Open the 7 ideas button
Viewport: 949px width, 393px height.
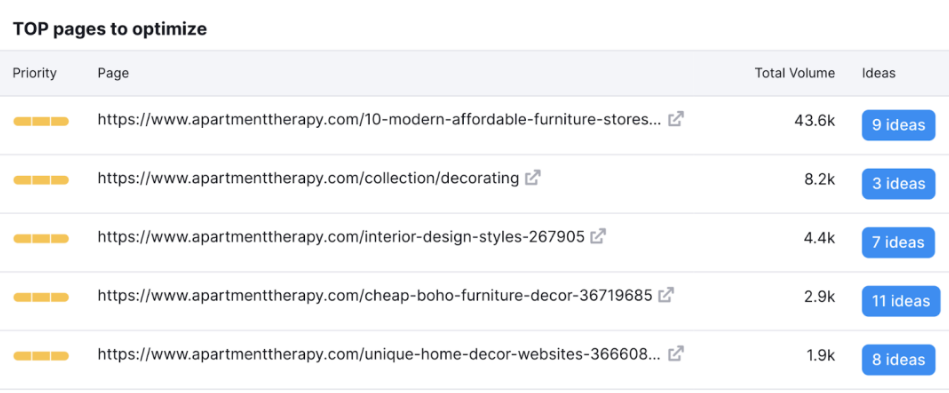click(x=899, y=243)
